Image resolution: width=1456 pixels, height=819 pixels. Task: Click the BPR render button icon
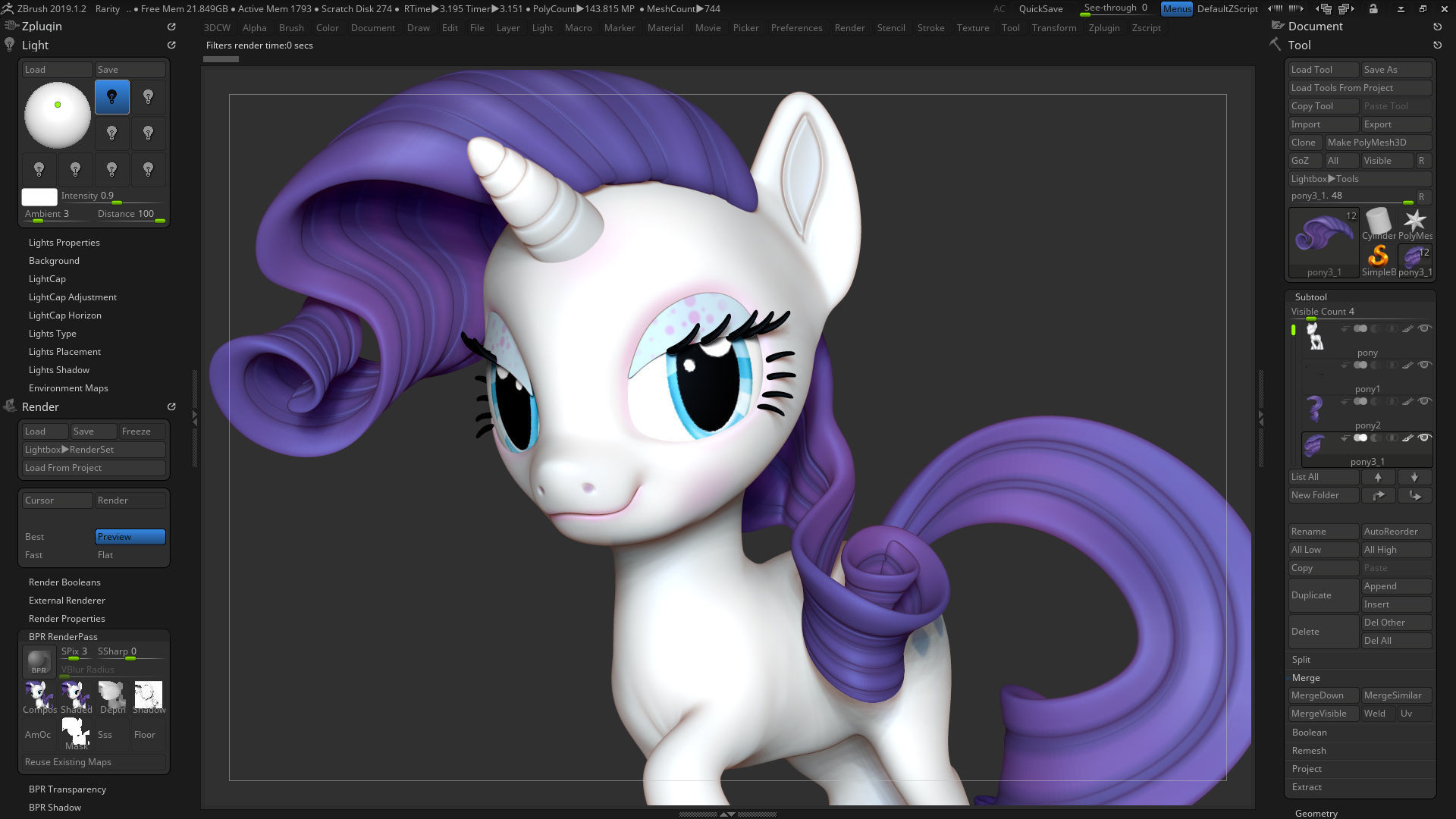39,662
